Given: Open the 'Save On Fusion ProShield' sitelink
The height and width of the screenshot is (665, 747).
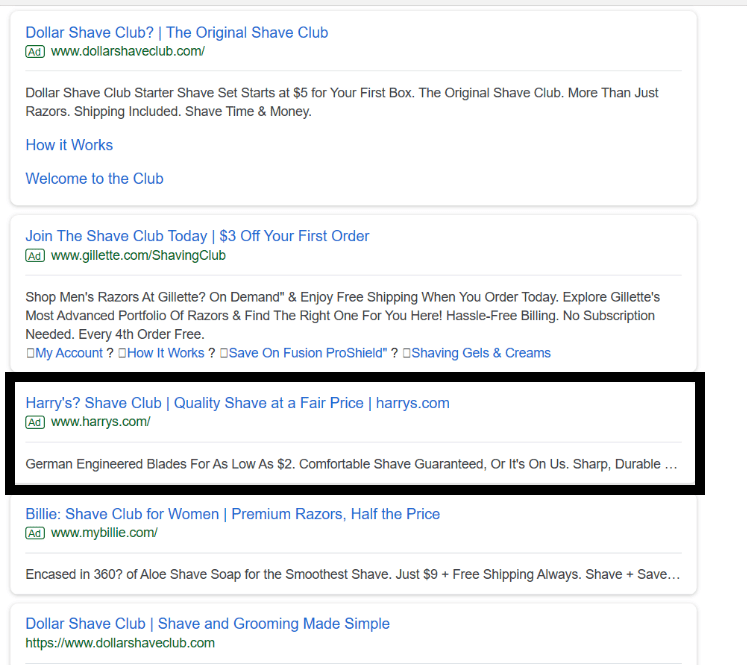Looking at the screenshot, I should pos(308,353).
